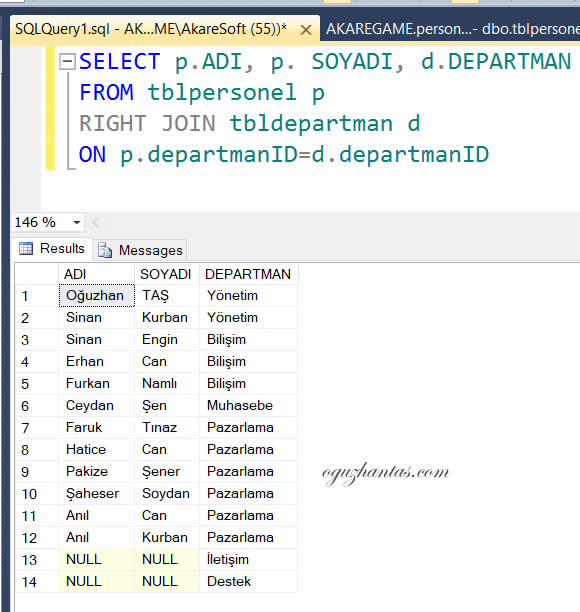Collapse the SELECT query code block

(x=67, y=62)
